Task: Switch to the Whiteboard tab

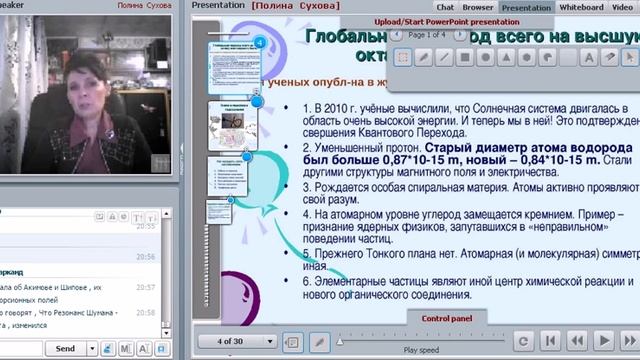Action: (x=581, y=7)
